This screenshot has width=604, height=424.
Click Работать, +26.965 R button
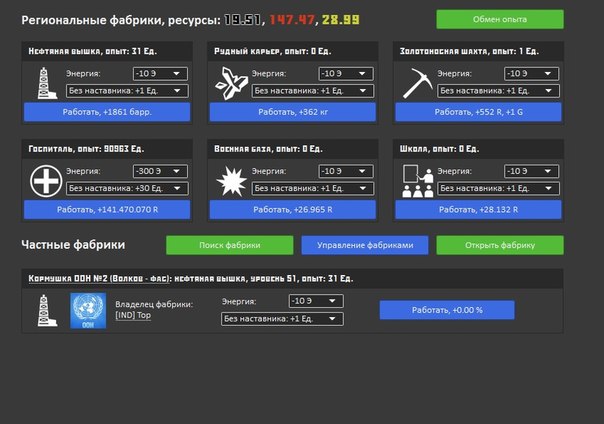[293, 209]
